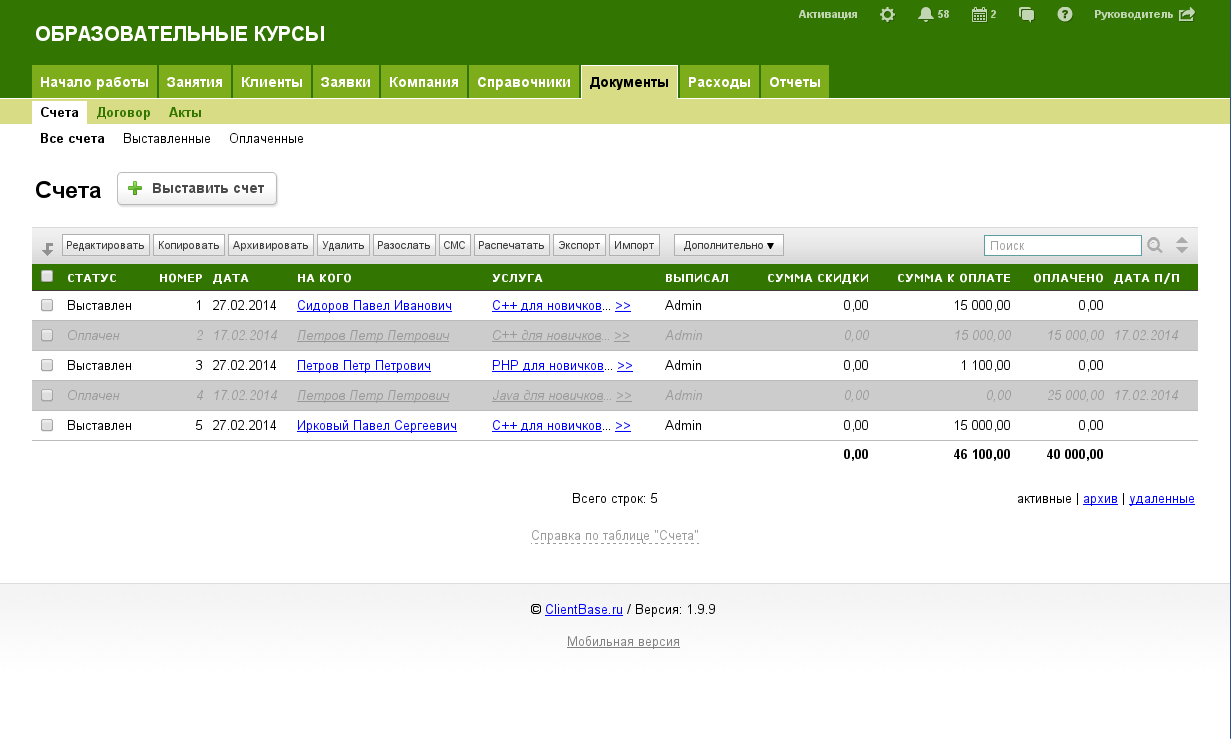This screenshot has width=1231, height=739.
Task: Open settings via the gear icon
Action: click(x=887, y=15)
